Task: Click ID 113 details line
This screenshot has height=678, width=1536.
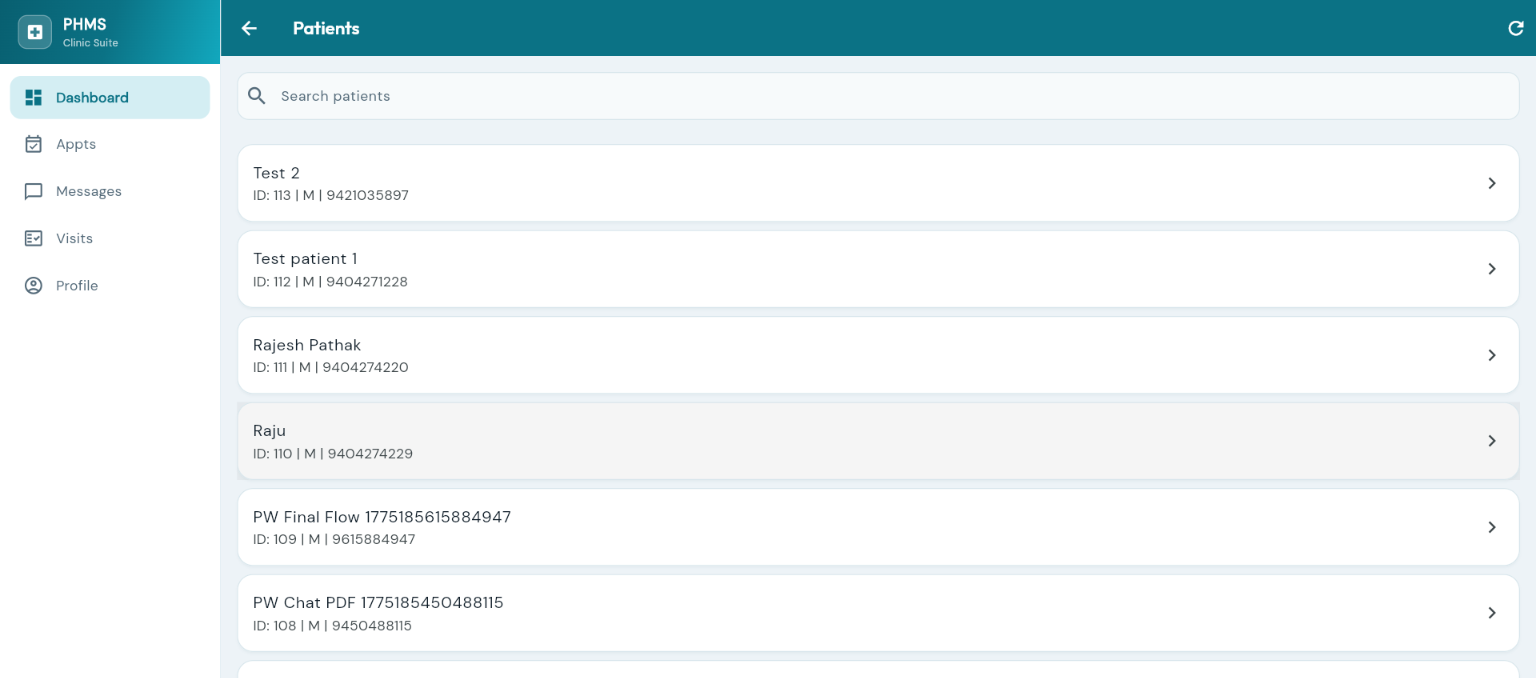Action: tap(331, 196)
